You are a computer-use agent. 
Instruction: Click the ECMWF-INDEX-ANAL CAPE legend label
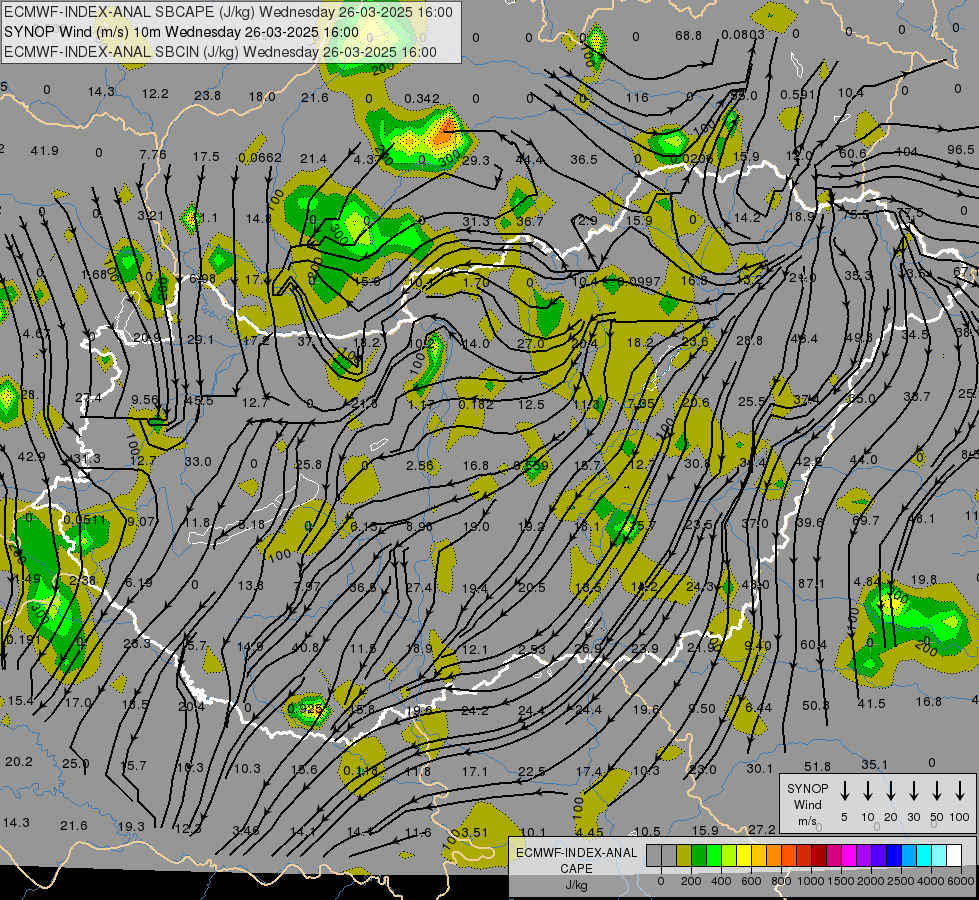tap(577, 860)
